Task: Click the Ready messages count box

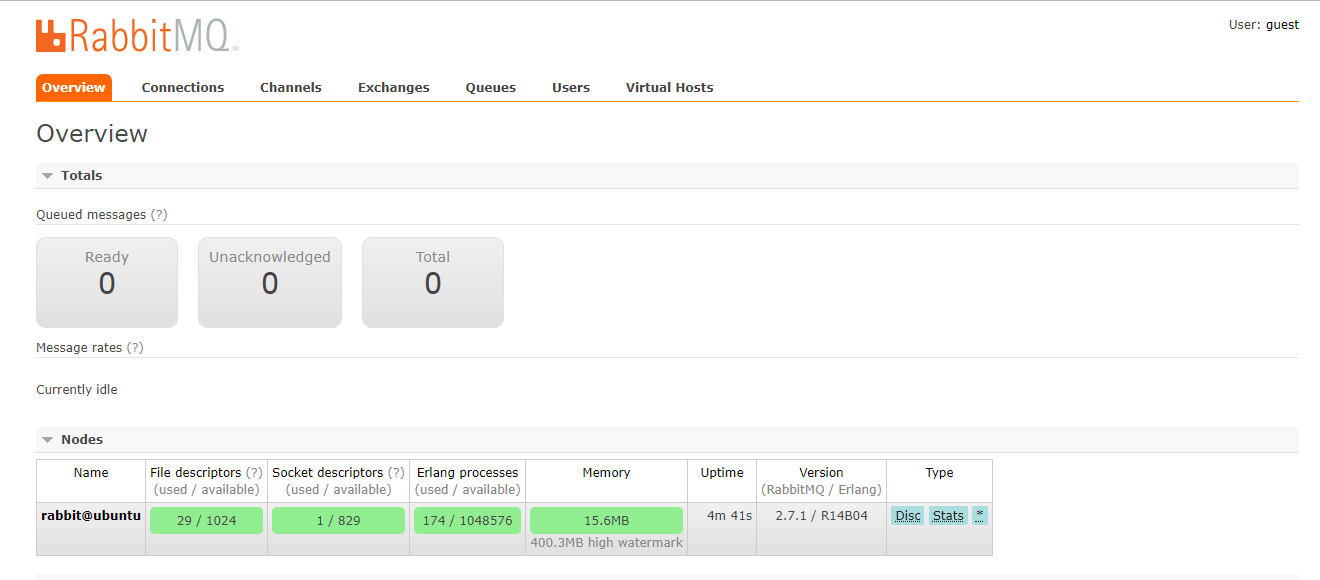Action: 107,282
